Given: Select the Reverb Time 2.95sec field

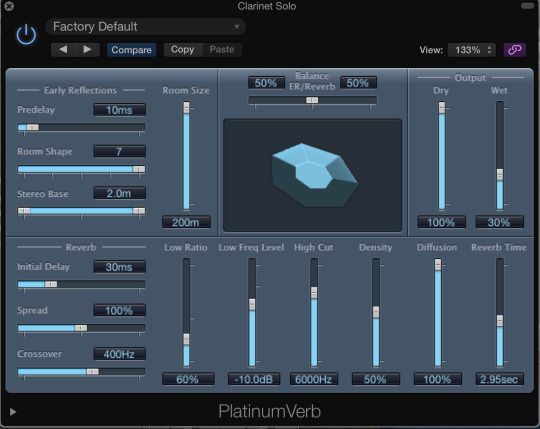Looking at the screenshot, I should click(499, 379).
